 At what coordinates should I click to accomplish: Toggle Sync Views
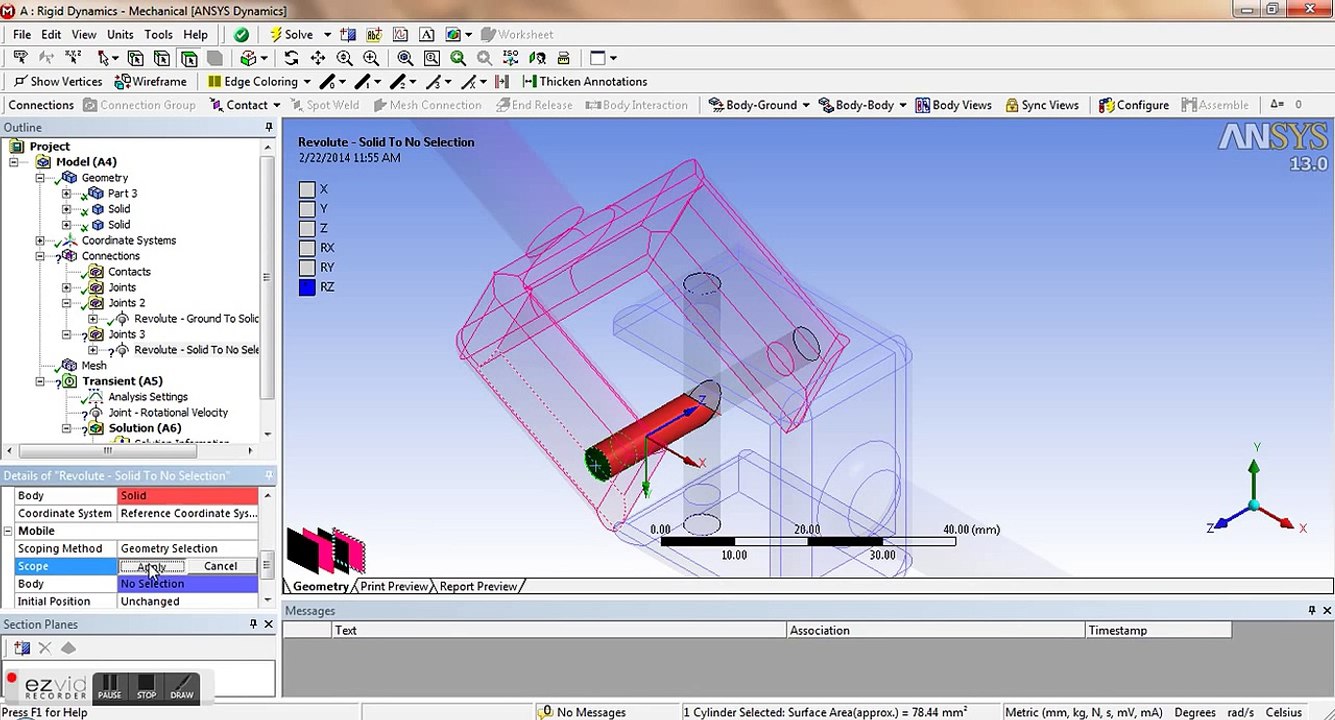[x=1042, y=105]
